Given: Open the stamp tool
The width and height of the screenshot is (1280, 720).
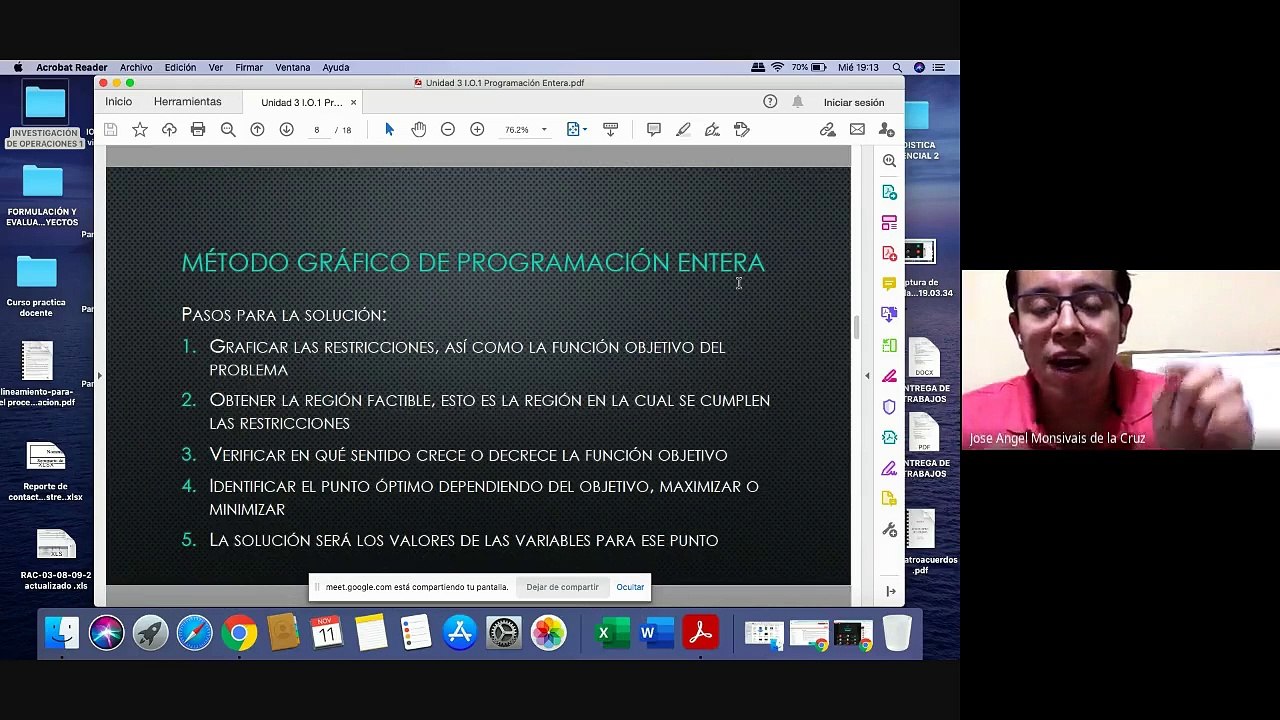Looking at the screenshot, I should click(742, 130).
